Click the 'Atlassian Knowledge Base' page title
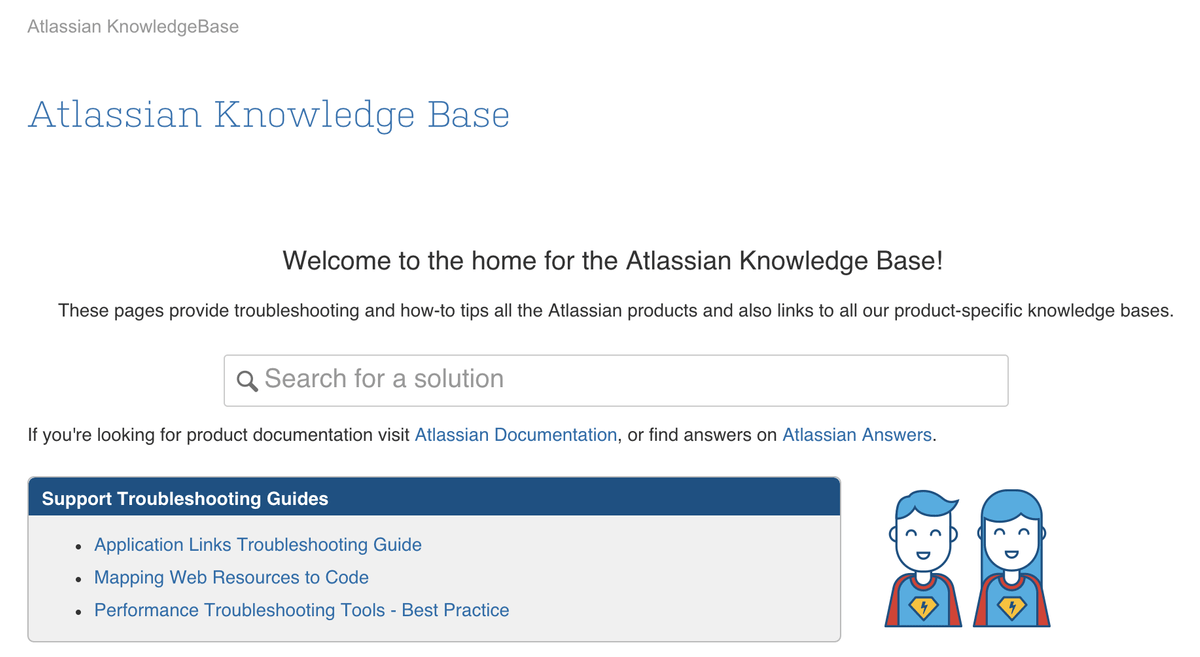 [269, 114]
